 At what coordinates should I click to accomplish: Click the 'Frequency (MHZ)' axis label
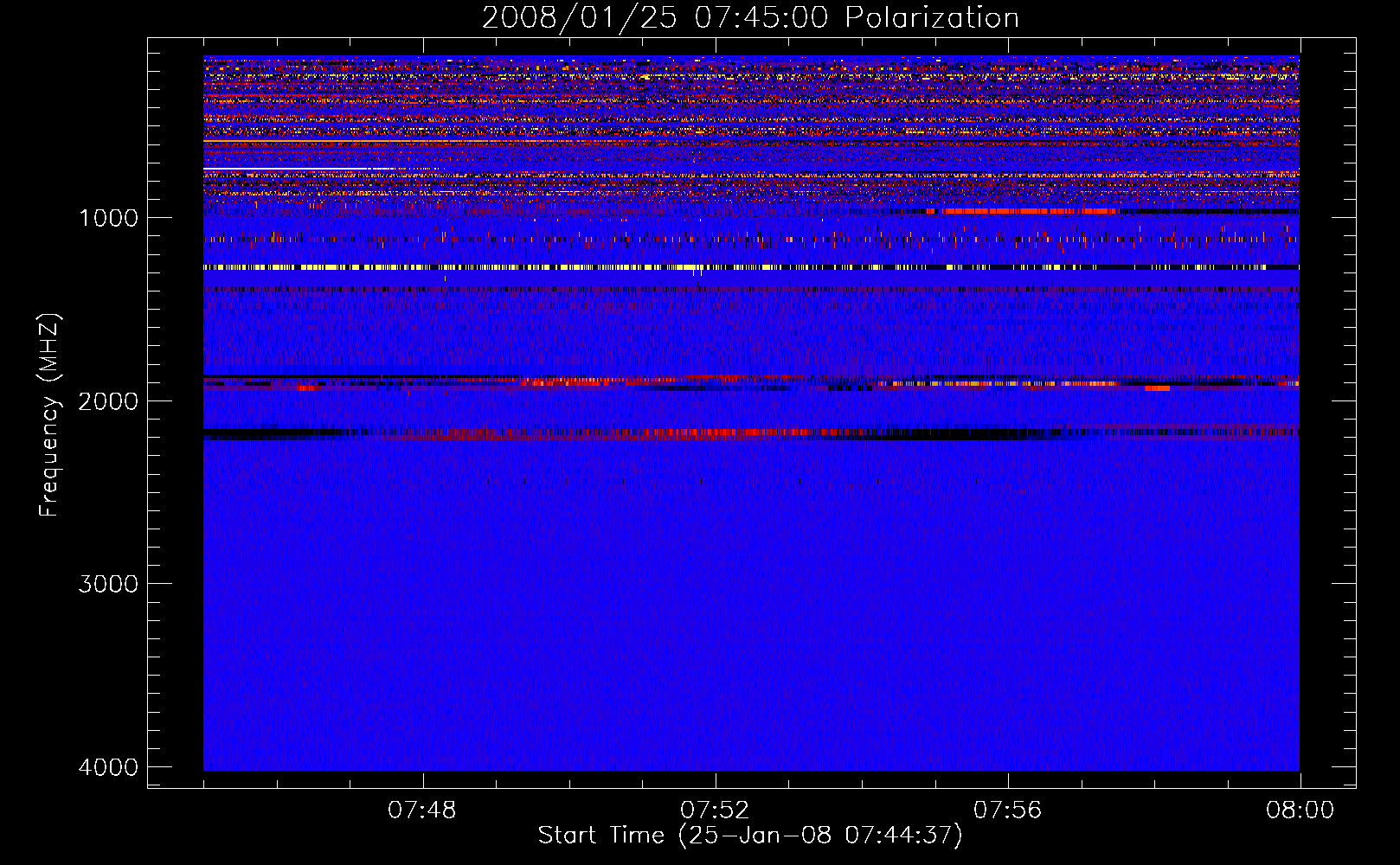(x=50, y=415)
